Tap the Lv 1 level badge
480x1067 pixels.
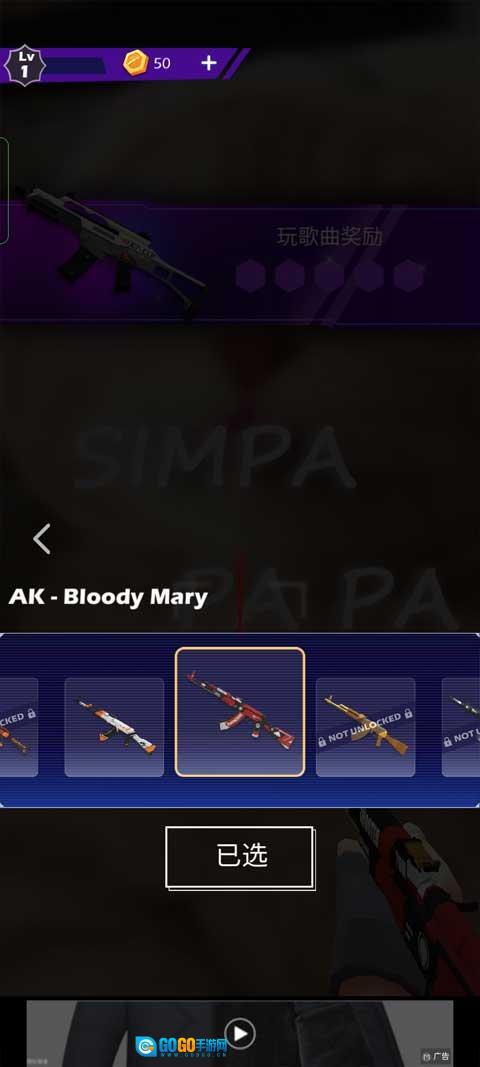(25, 65)
